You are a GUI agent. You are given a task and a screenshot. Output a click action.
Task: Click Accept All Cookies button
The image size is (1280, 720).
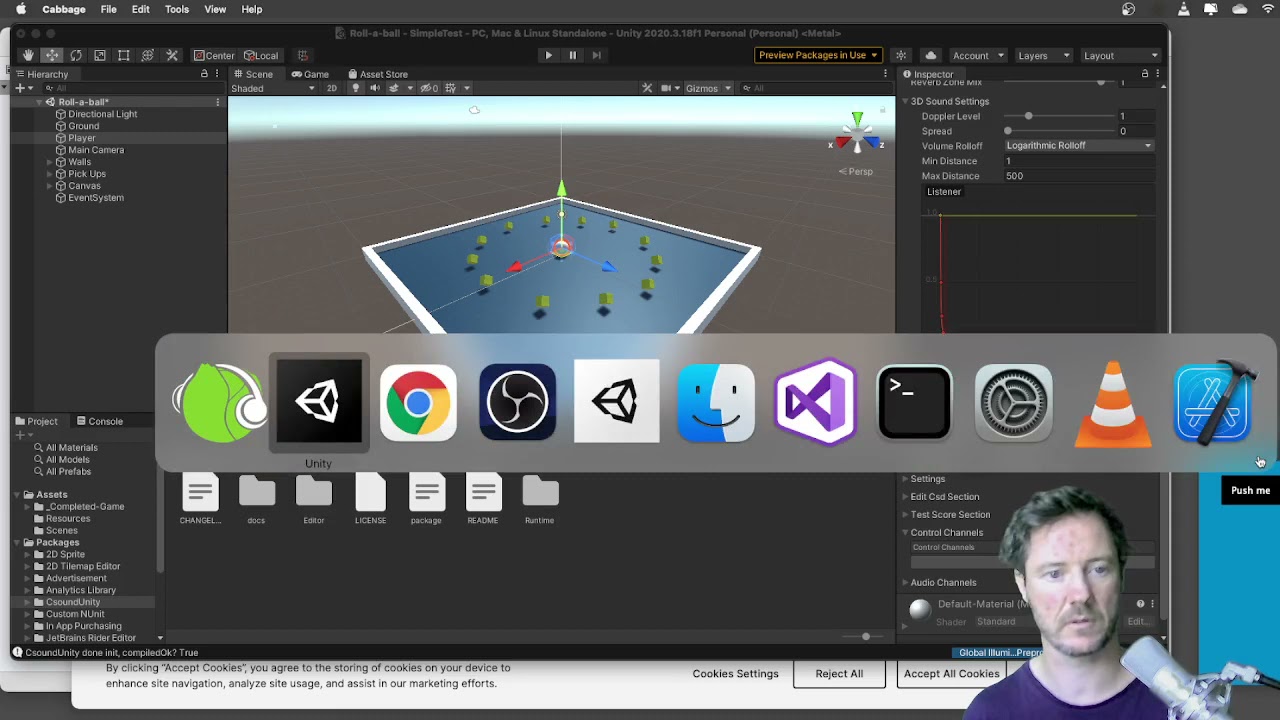[952, 674]
